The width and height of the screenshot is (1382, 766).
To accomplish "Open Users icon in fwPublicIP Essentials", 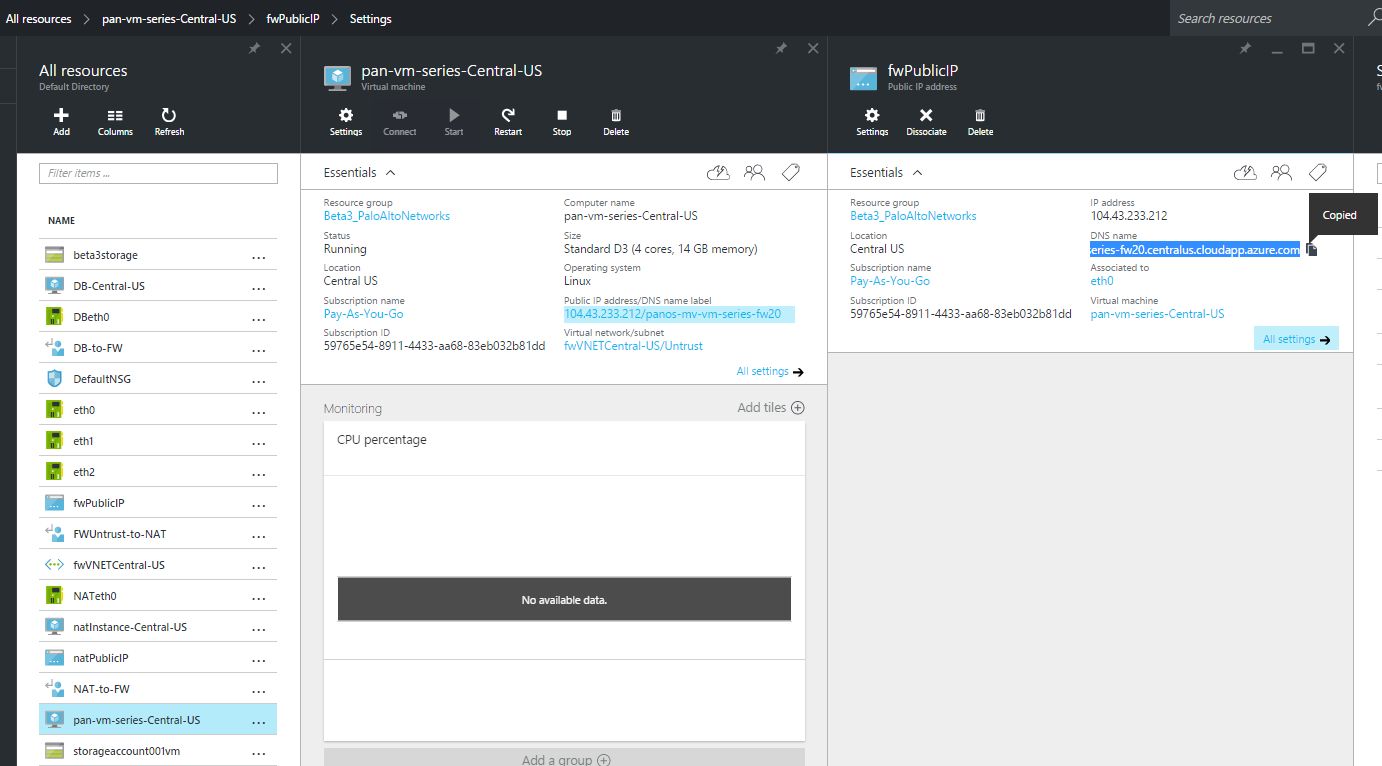I will coord(1281,173).
